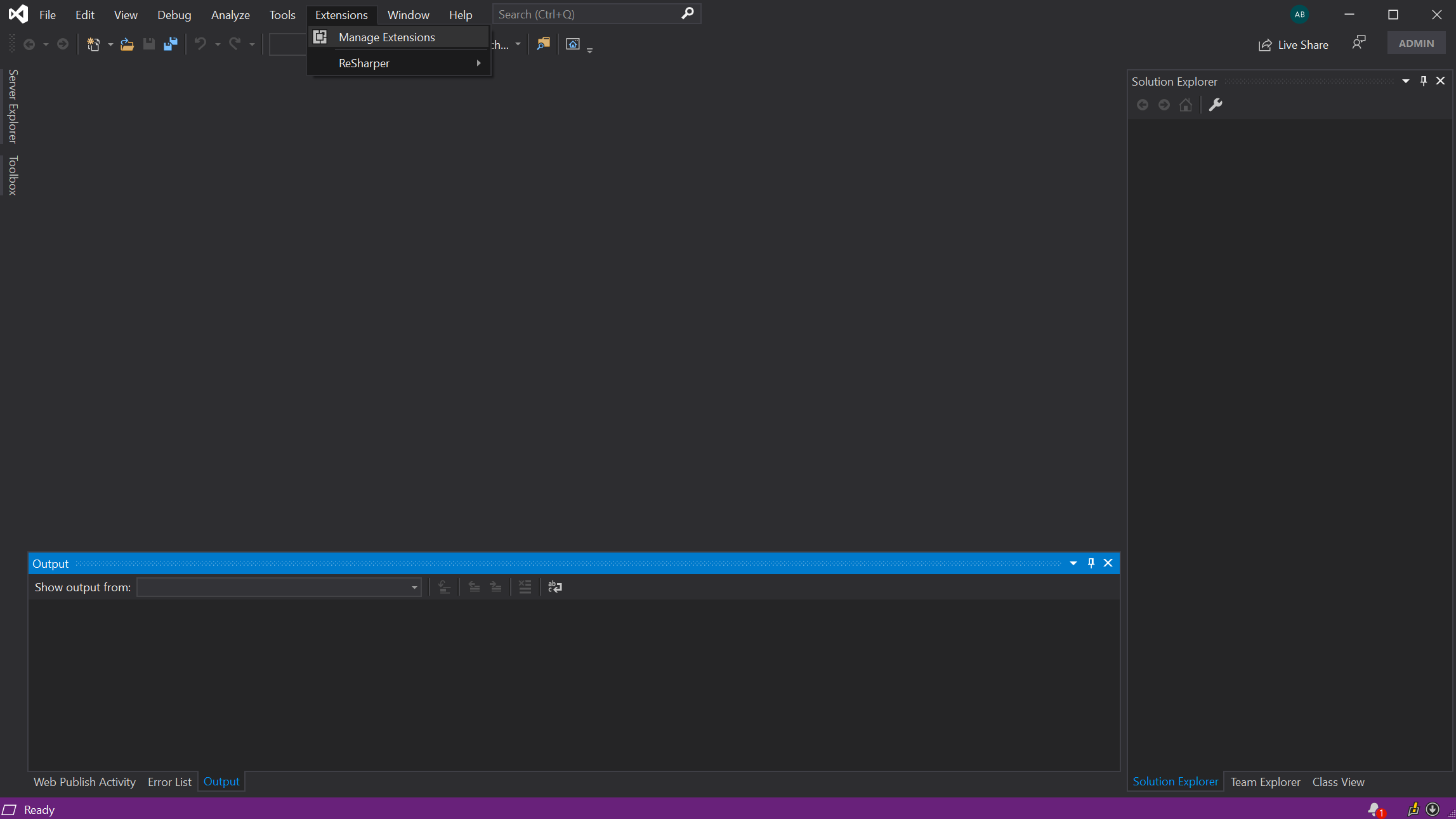Click the Navigate Forward toolbar icon
The width and height of the screenshot is (1456, 819).
(63, 44)
